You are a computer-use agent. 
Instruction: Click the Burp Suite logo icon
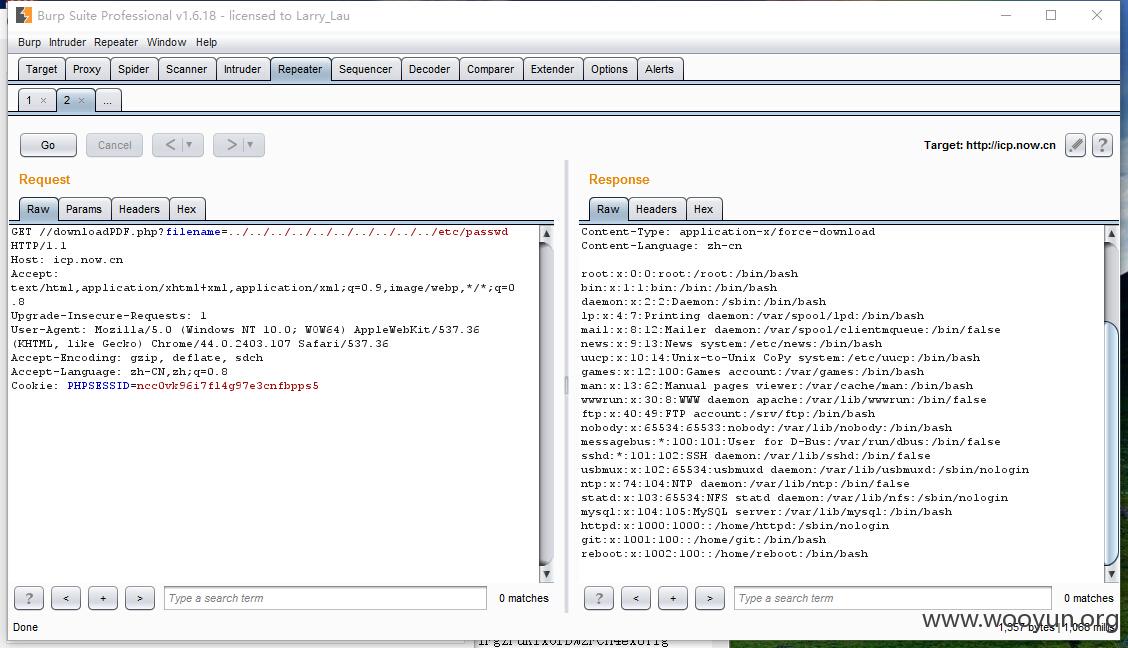(x=24, y=15)
